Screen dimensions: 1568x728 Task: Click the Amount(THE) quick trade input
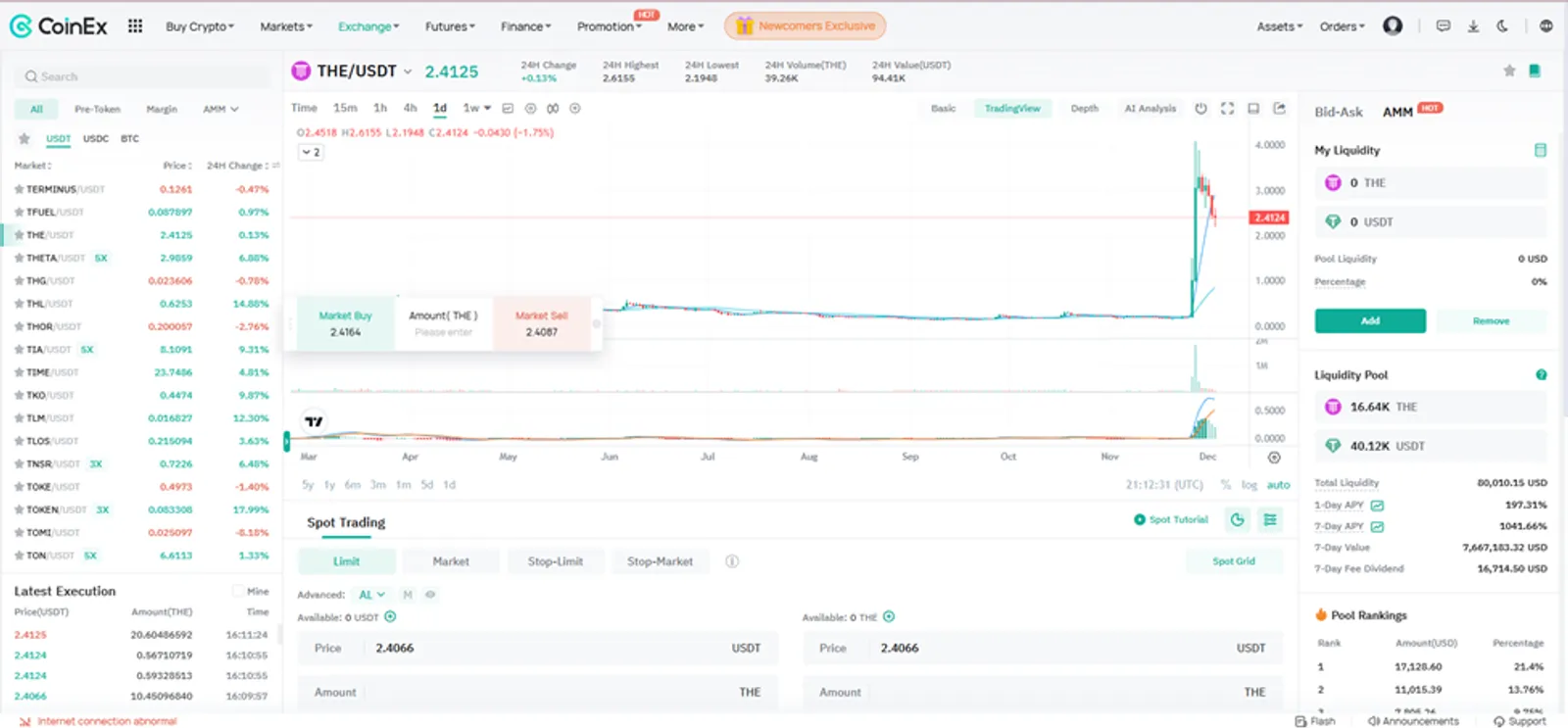443,324
